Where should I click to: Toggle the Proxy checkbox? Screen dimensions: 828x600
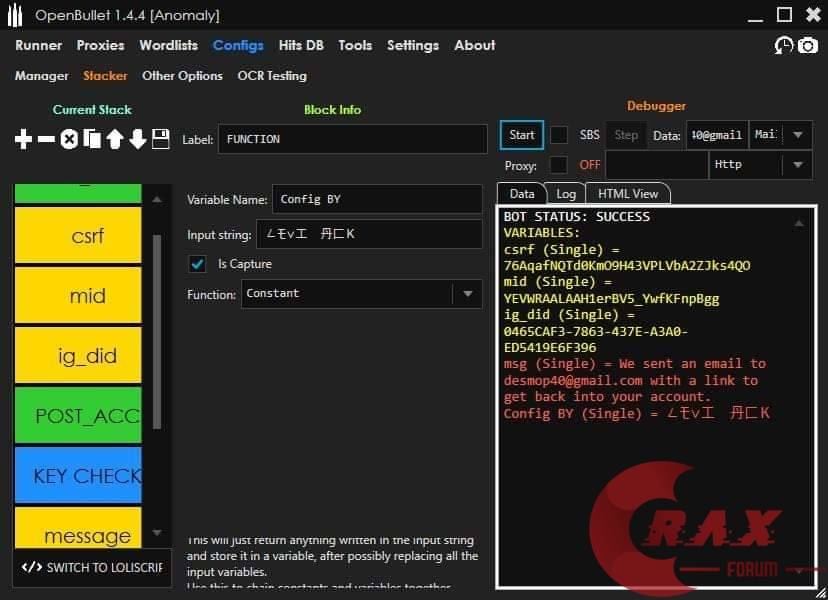click(x=559, y=165)
